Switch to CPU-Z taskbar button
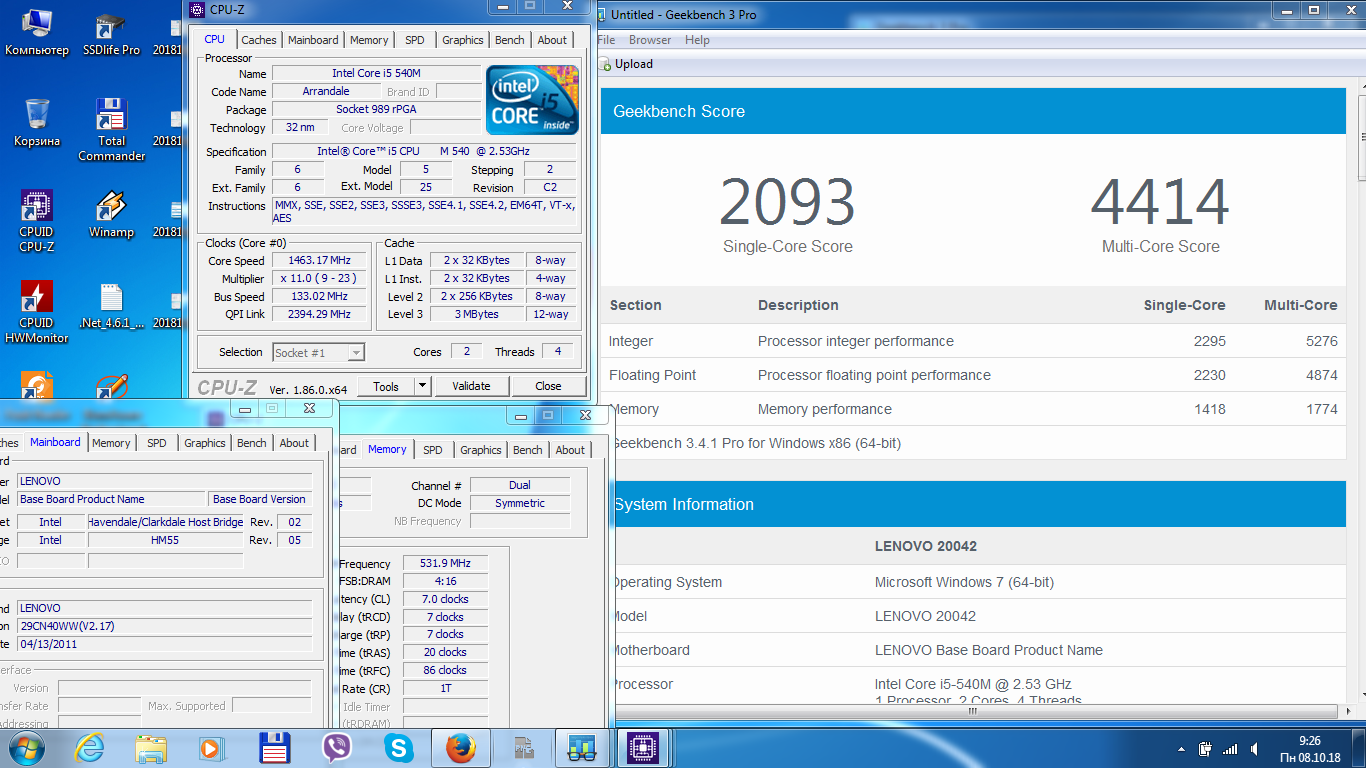 pos(641,748)
